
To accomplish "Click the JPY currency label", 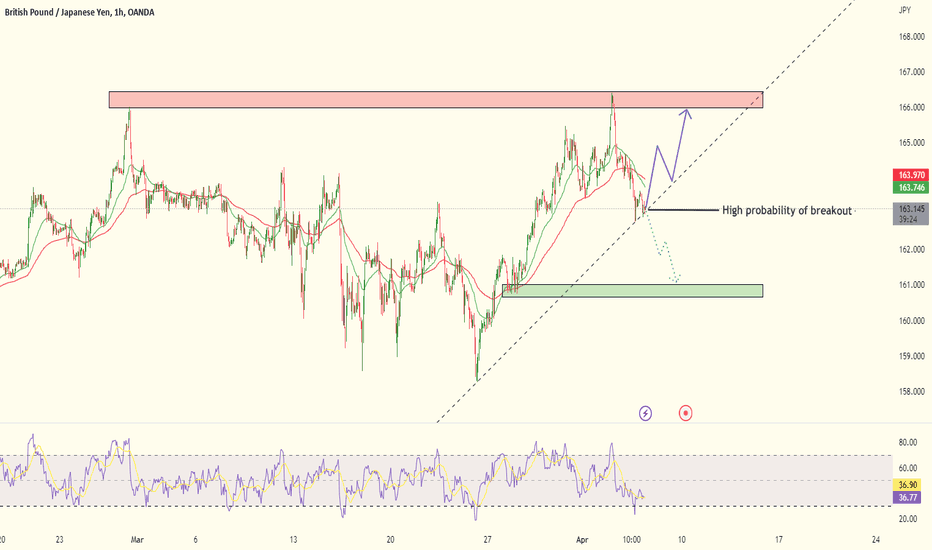I will pos(905,10).
